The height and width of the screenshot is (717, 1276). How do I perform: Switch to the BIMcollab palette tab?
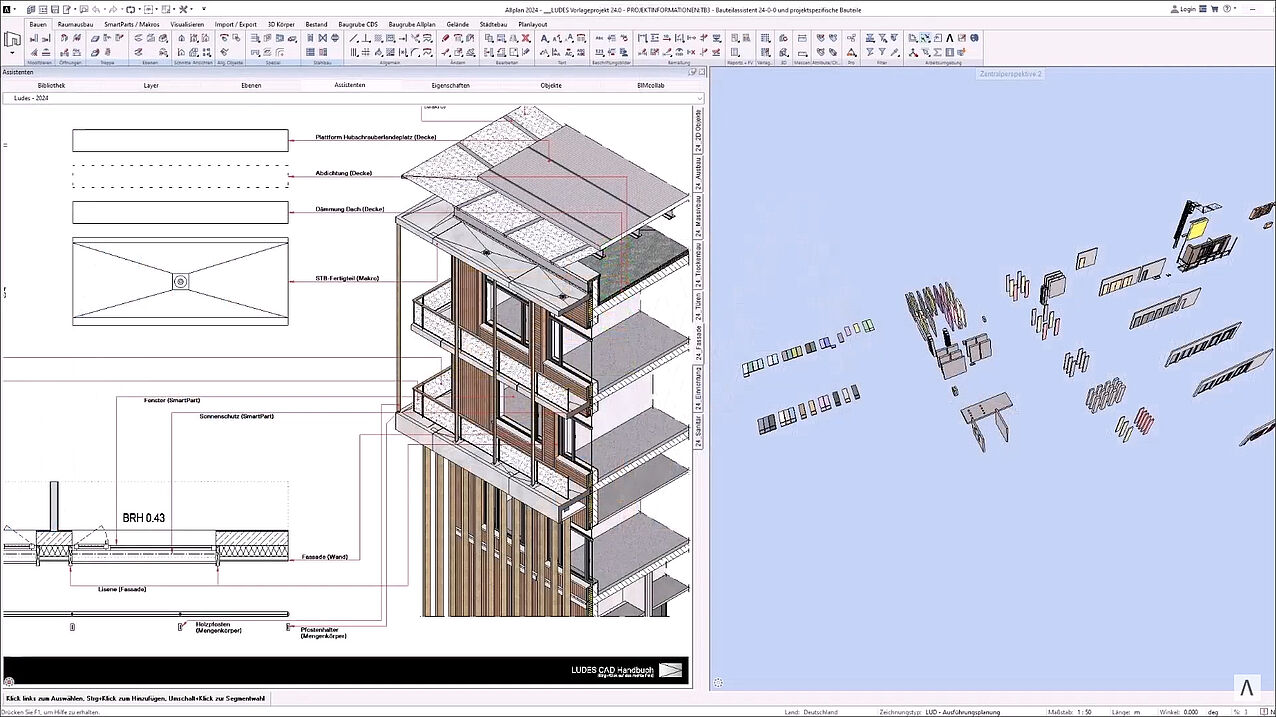pos(651,86)
